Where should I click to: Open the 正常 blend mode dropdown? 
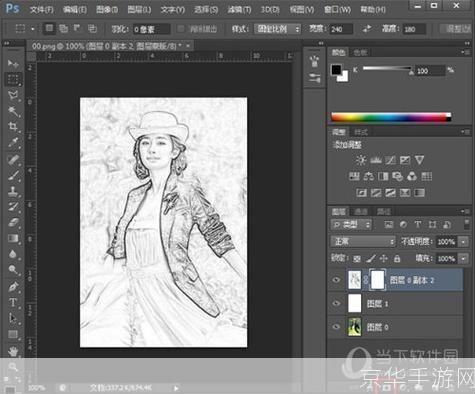[363, 241]
